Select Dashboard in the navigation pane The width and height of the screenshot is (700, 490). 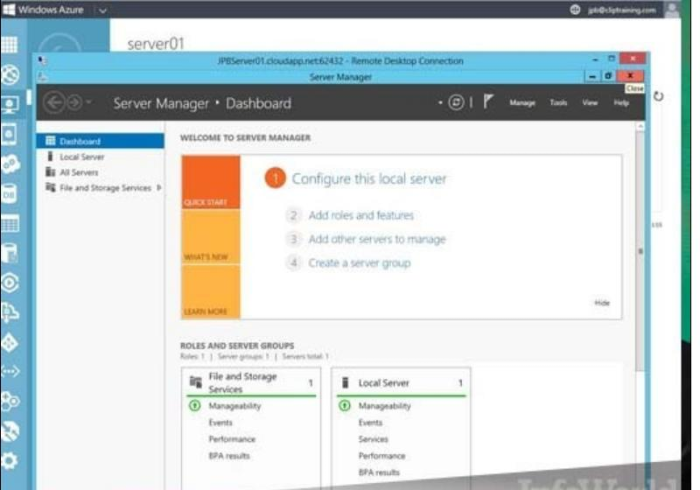[100, 141]
